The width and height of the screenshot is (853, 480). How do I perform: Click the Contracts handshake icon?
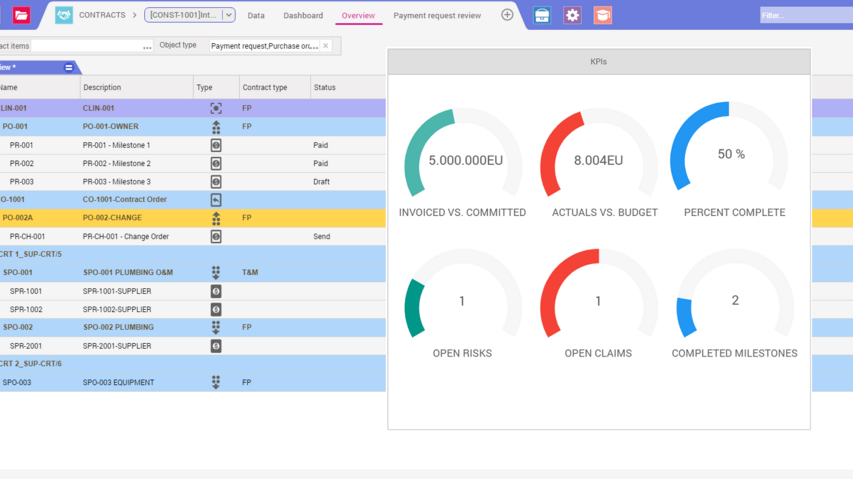click(x=64, y=15)
